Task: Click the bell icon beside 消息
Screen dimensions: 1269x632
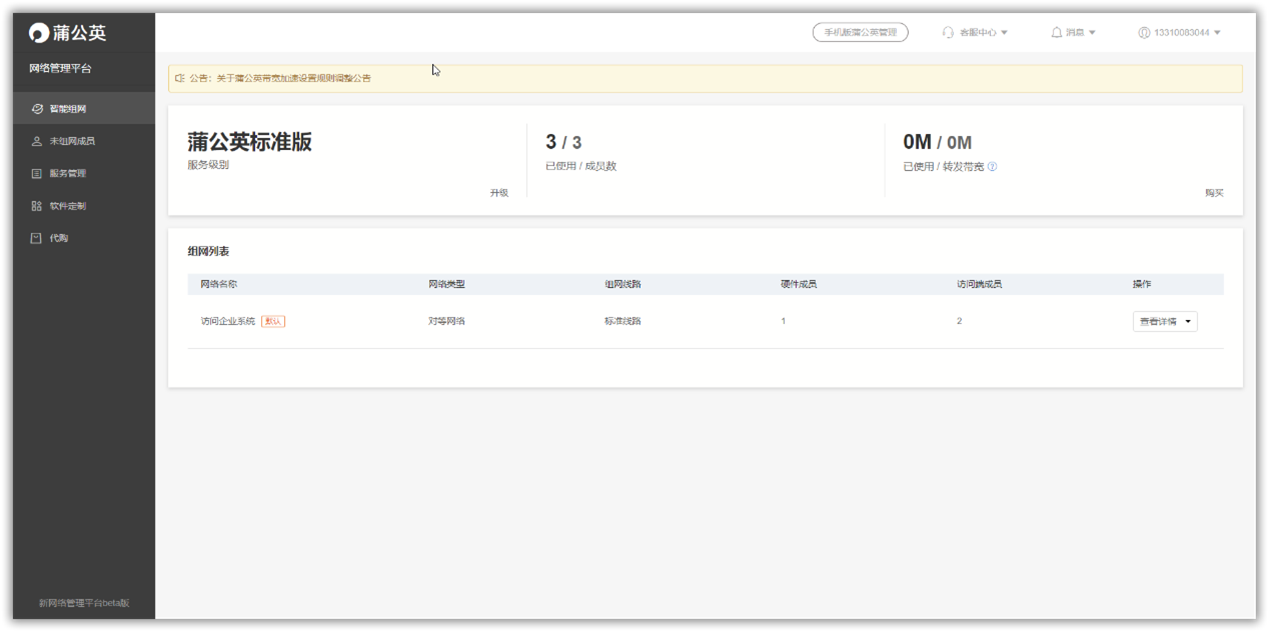Action: tap(1056, 32)
